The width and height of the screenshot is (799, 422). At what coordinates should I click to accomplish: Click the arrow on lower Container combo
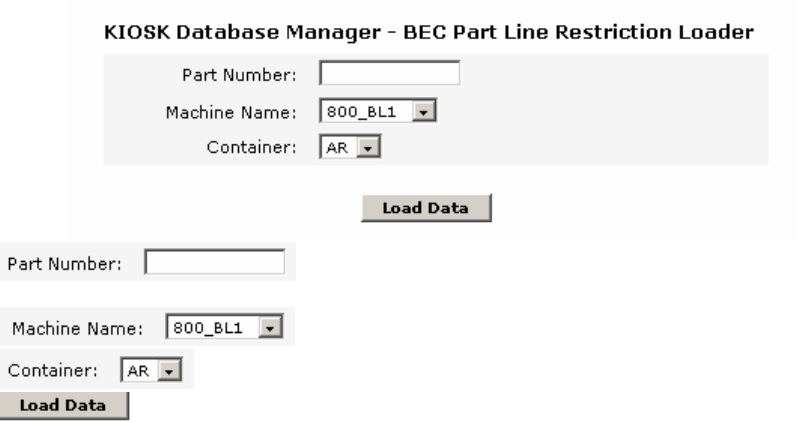[x=172, y=370]
